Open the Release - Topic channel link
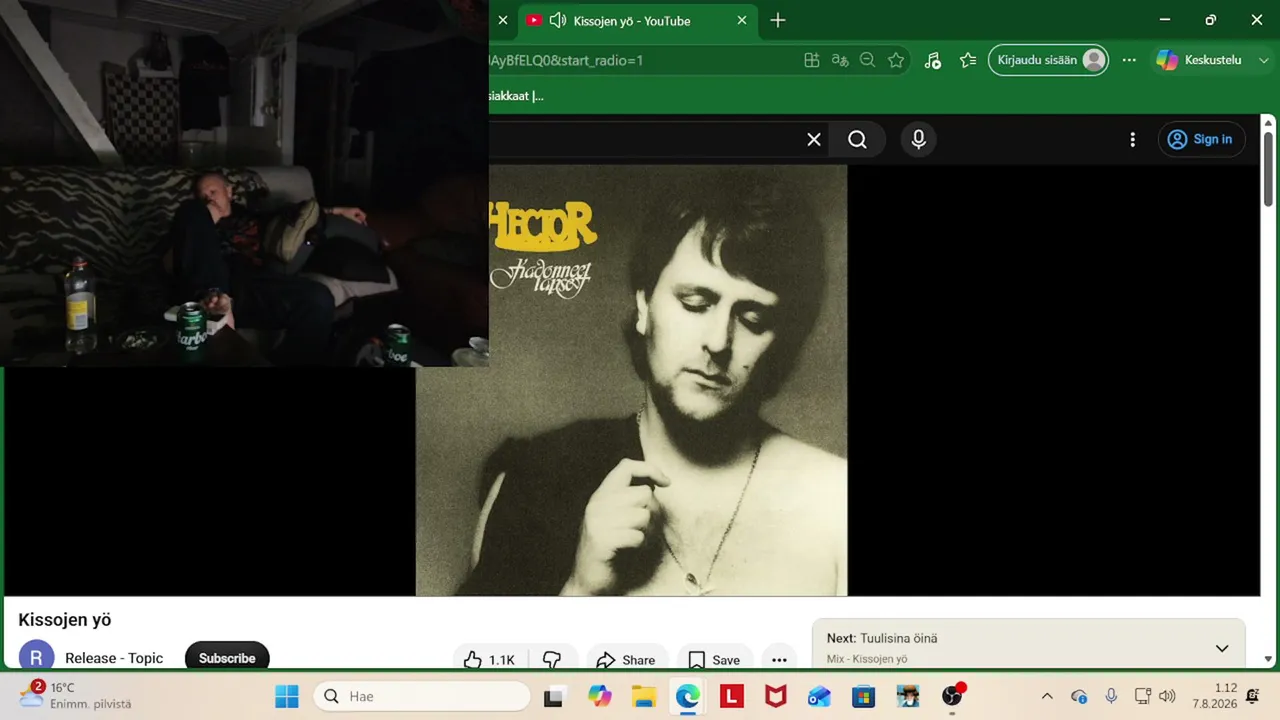The height and width of the screenshot is (720, 1280). pyautogui.click(x=114, y=658)
